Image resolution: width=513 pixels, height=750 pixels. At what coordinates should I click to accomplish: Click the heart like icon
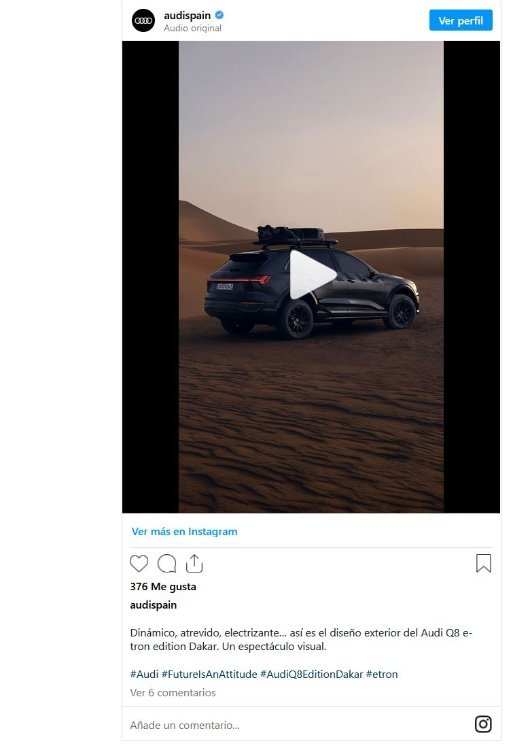139,563
